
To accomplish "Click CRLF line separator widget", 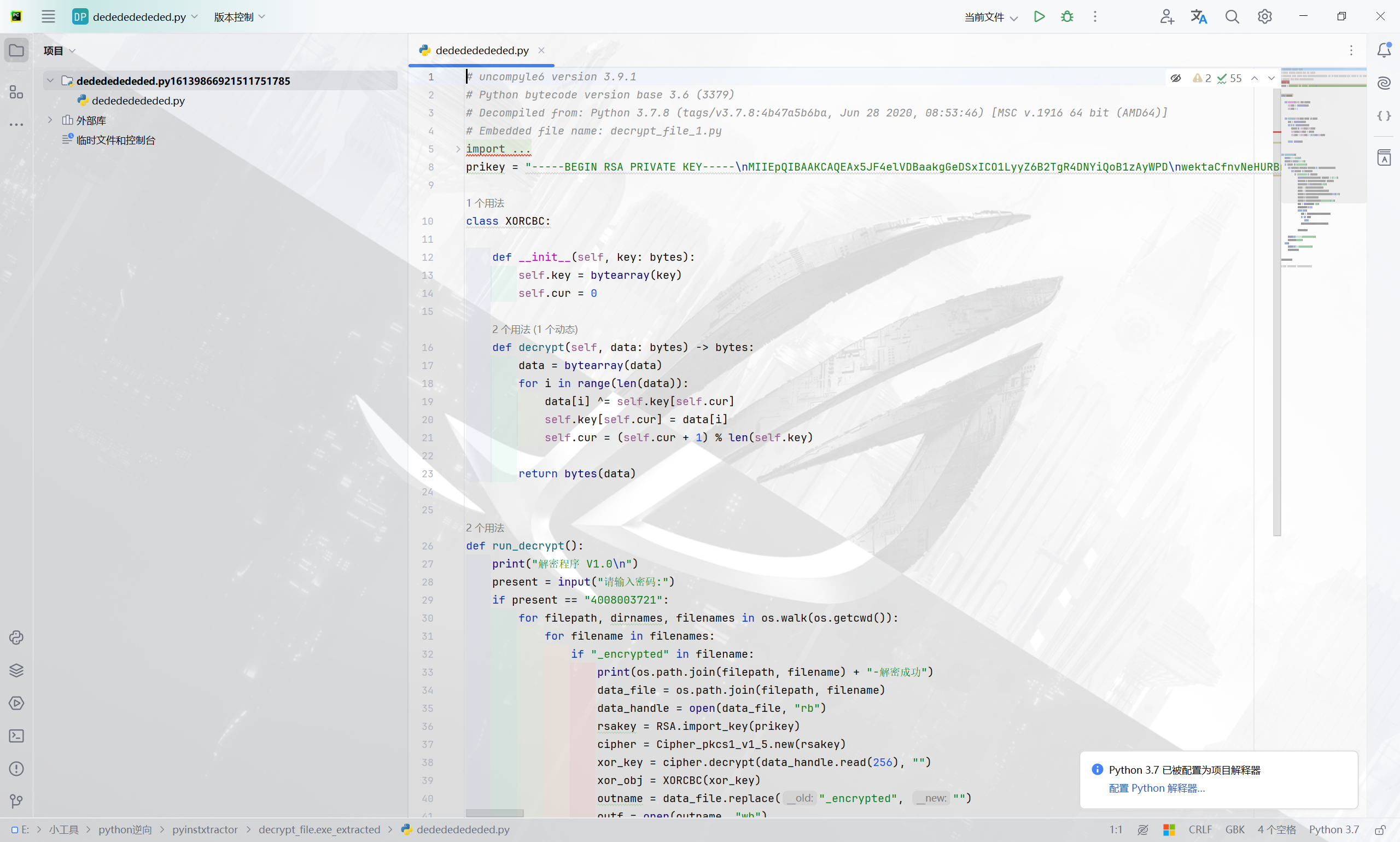I will coord(1200,829).
